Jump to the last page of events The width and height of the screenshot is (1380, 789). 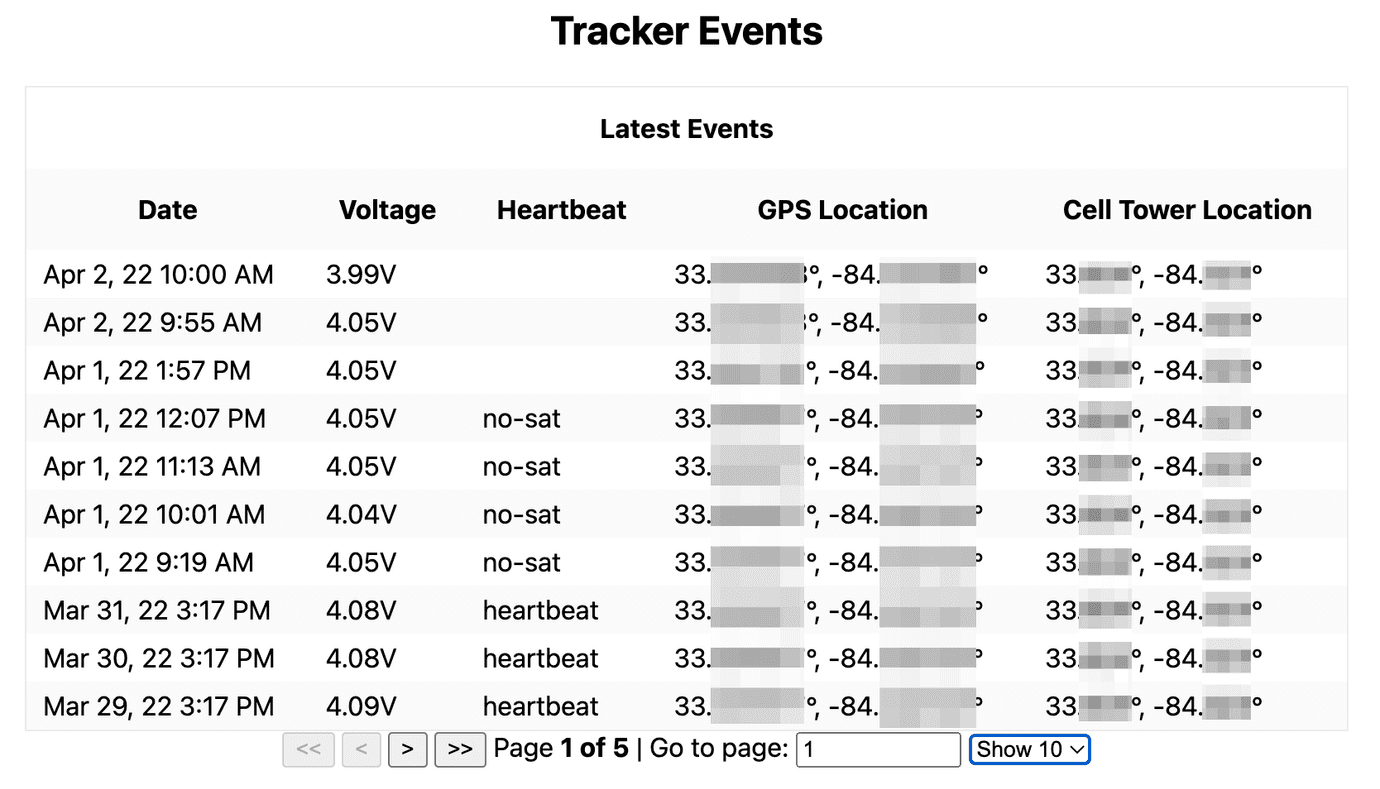click(460, 749)
